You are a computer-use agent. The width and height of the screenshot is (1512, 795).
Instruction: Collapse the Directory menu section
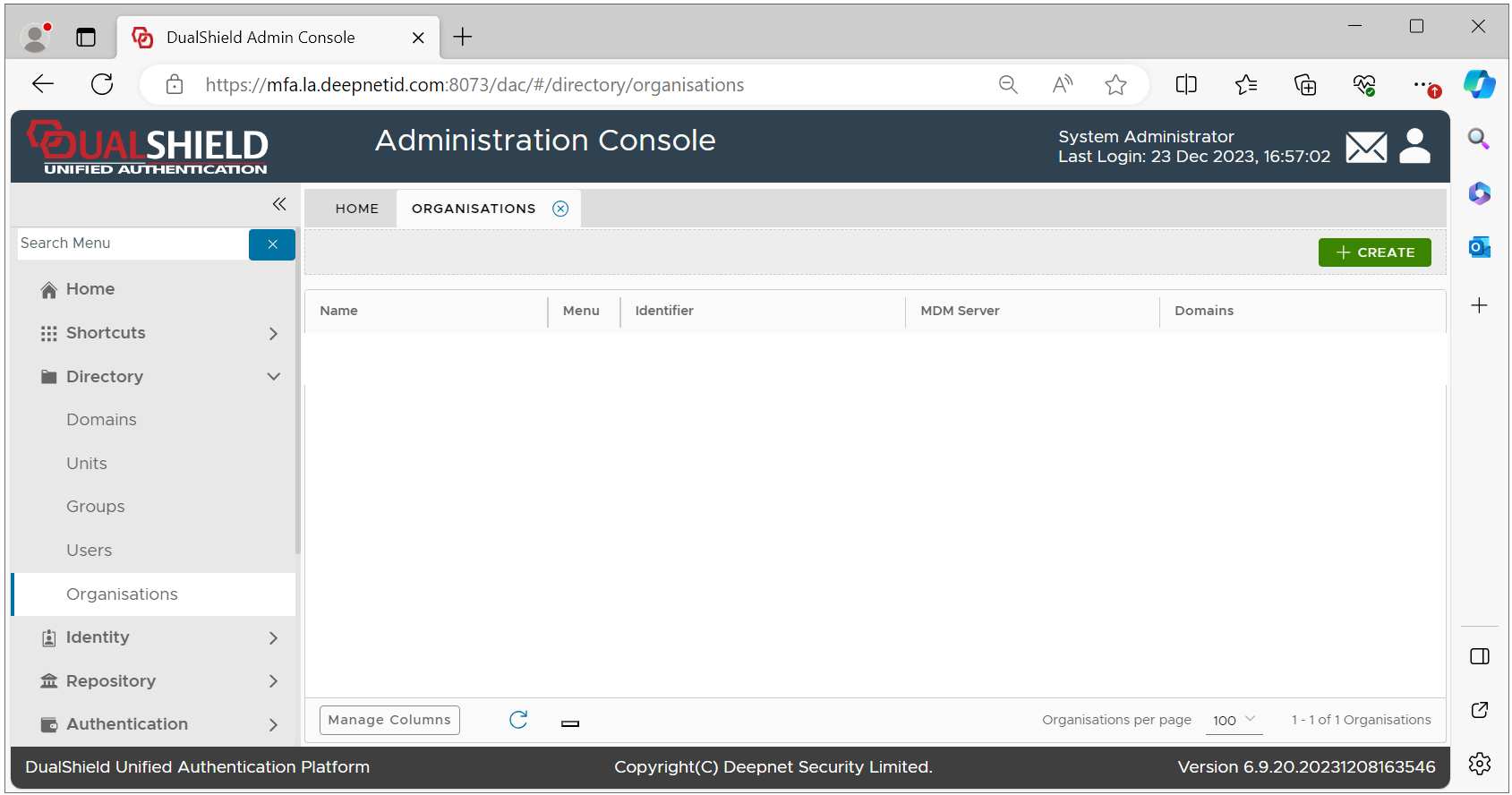(x=273, y=377)
